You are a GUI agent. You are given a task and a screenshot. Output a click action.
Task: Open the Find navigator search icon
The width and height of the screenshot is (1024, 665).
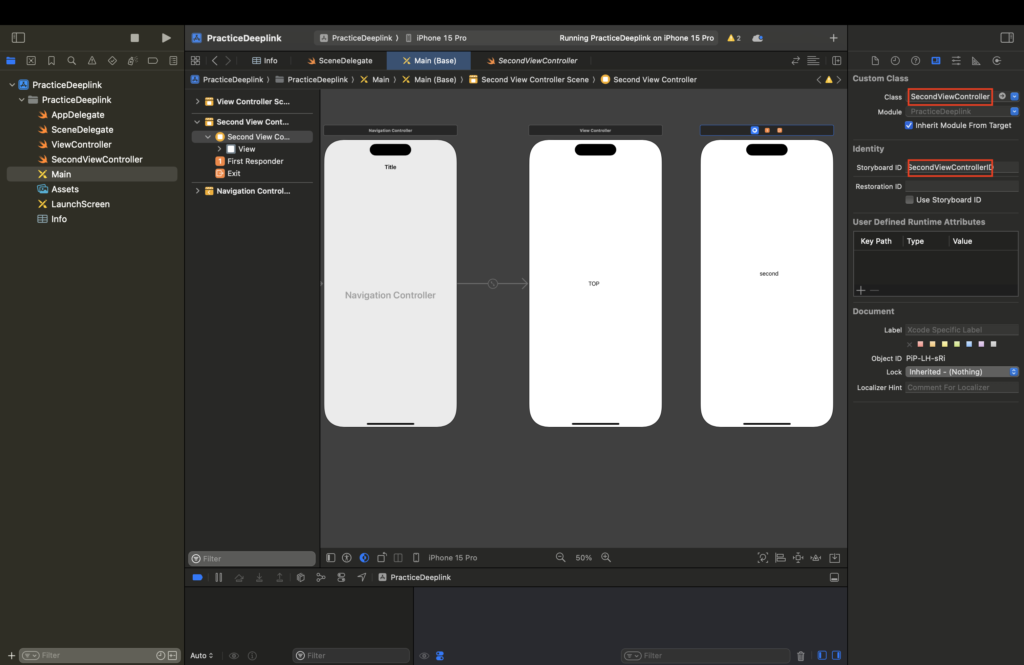point(72,61)
